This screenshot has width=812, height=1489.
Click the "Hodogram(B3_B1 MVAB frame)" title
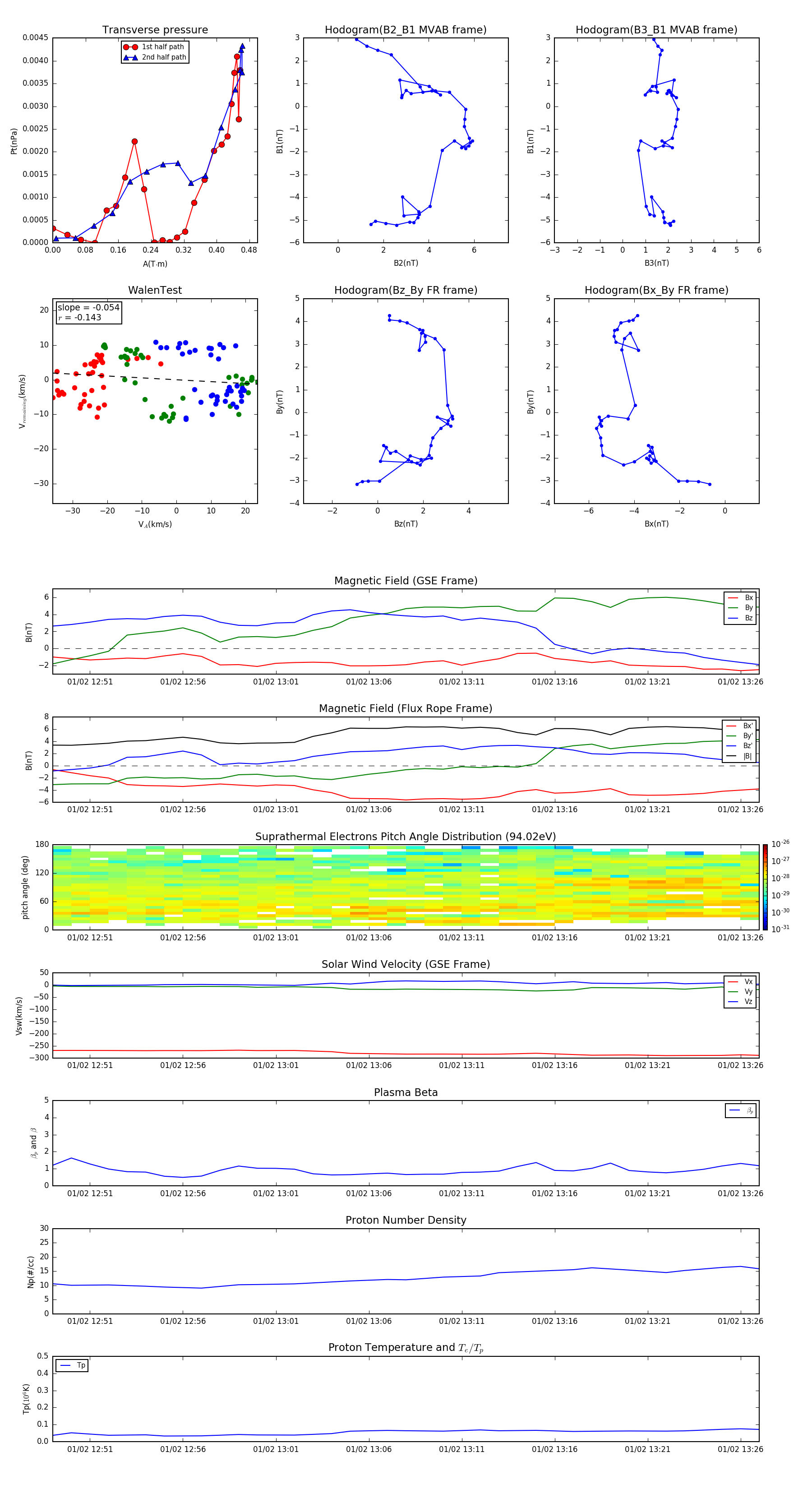point(656,30)
